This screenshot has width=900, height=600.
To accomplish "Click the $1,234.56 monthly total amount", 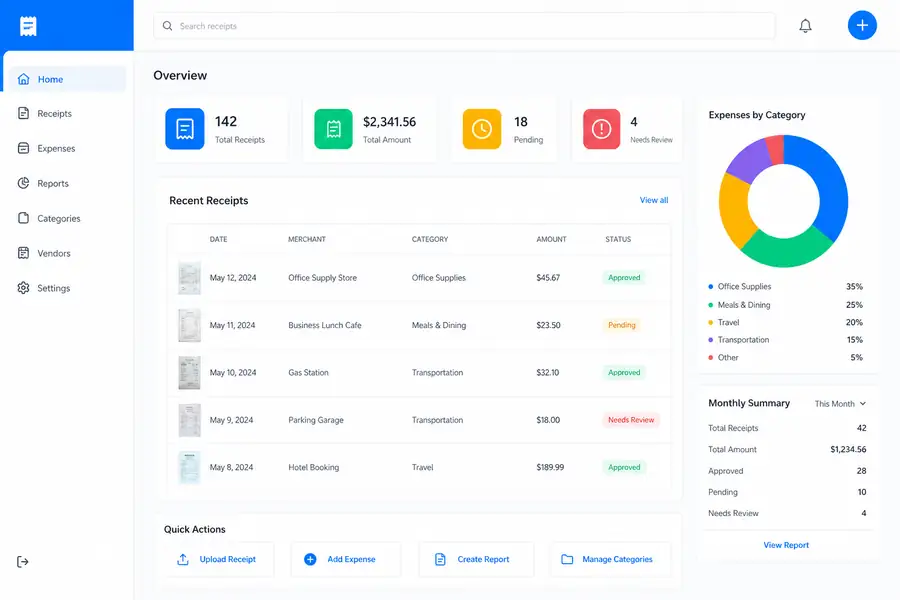I will point(848,449).
